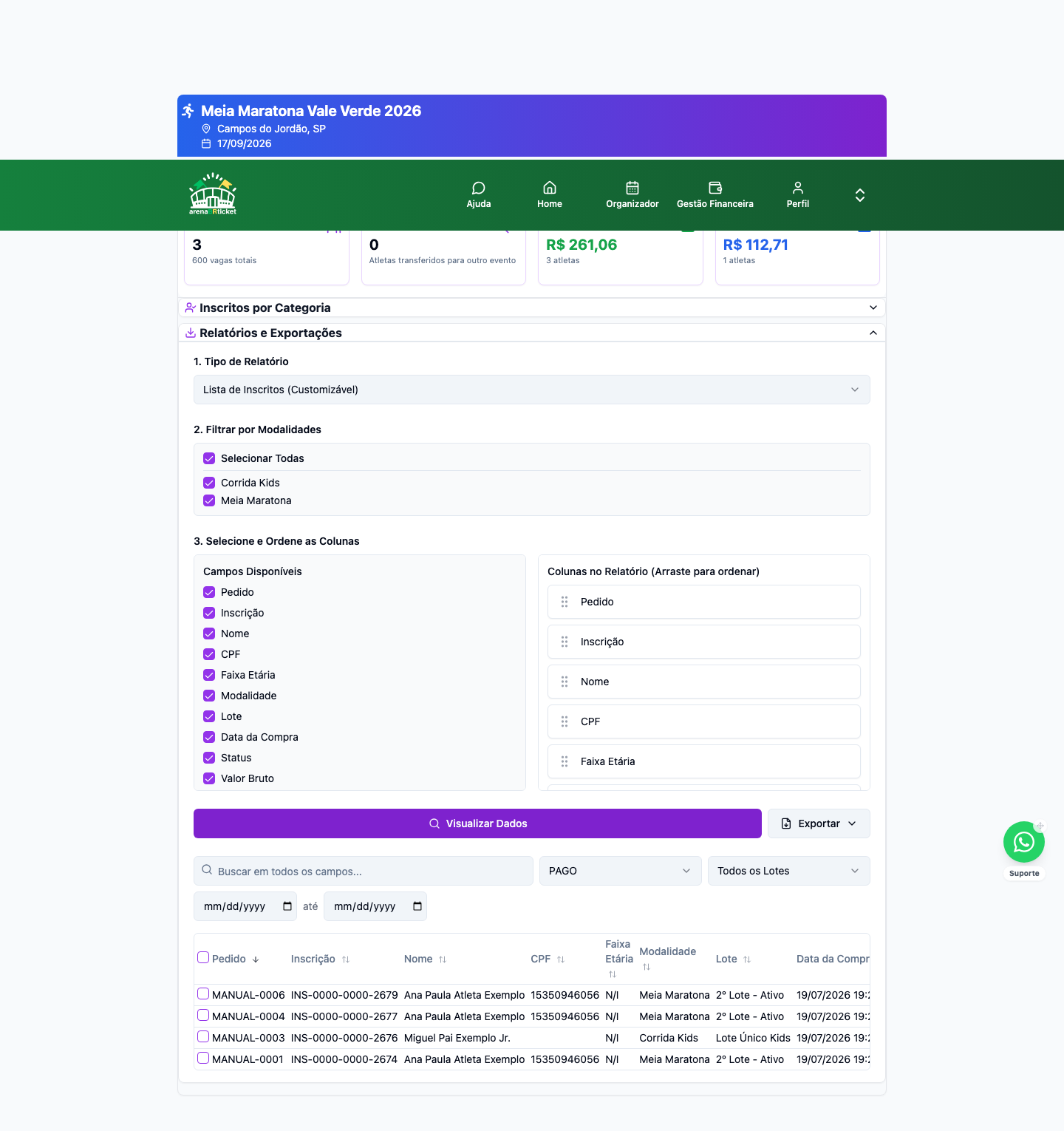The height and width of the screenshot is (1131, 1064).
Task: Click the end date mm/dd/yyyy field
Action: point(375,906)
